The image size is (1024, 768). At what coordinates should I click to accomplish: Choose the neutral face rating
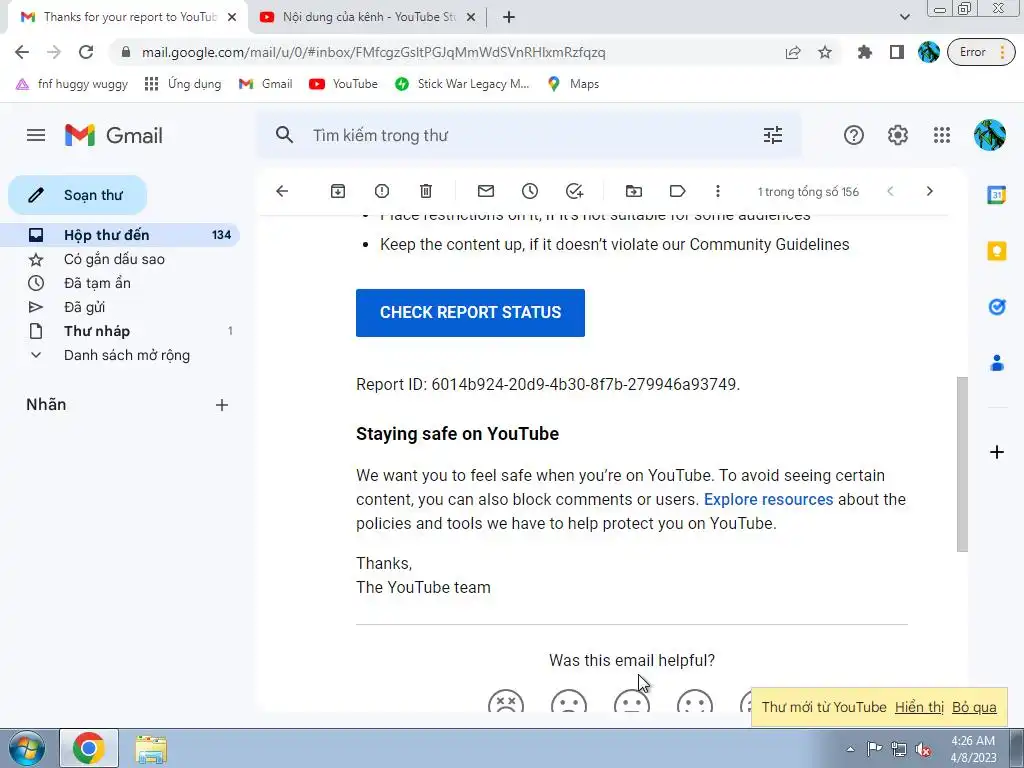pyautogui.click(x=632, y=701)
